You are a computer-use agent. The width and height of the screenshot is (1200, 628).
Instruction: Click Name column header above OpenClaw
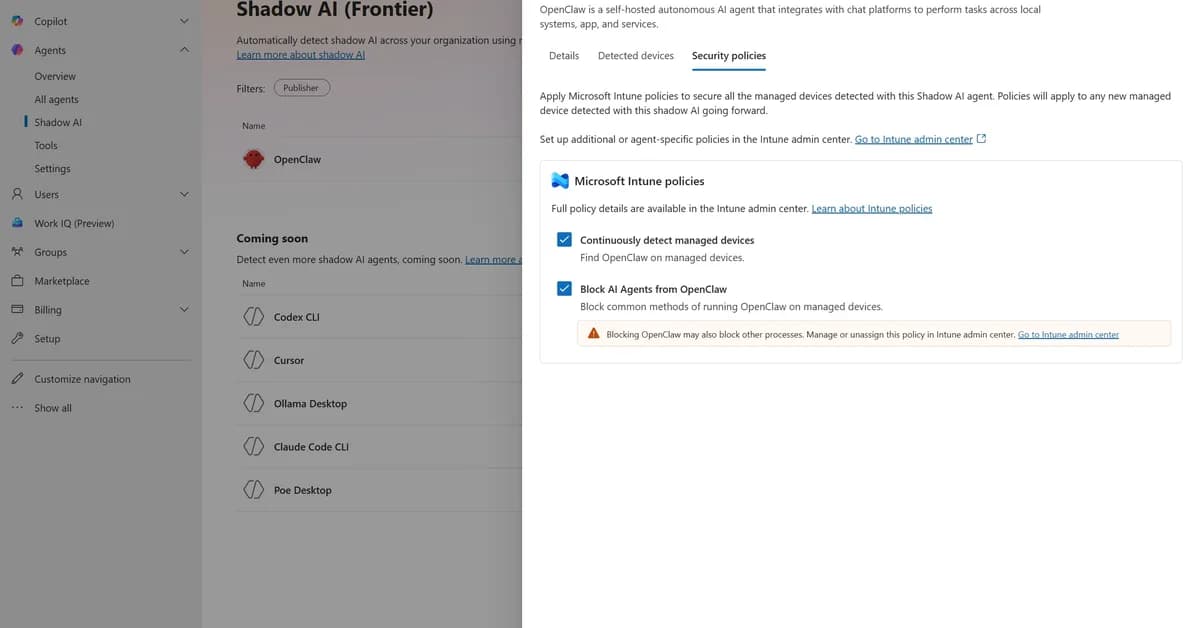pyautogui.click(x=254, y=126)
